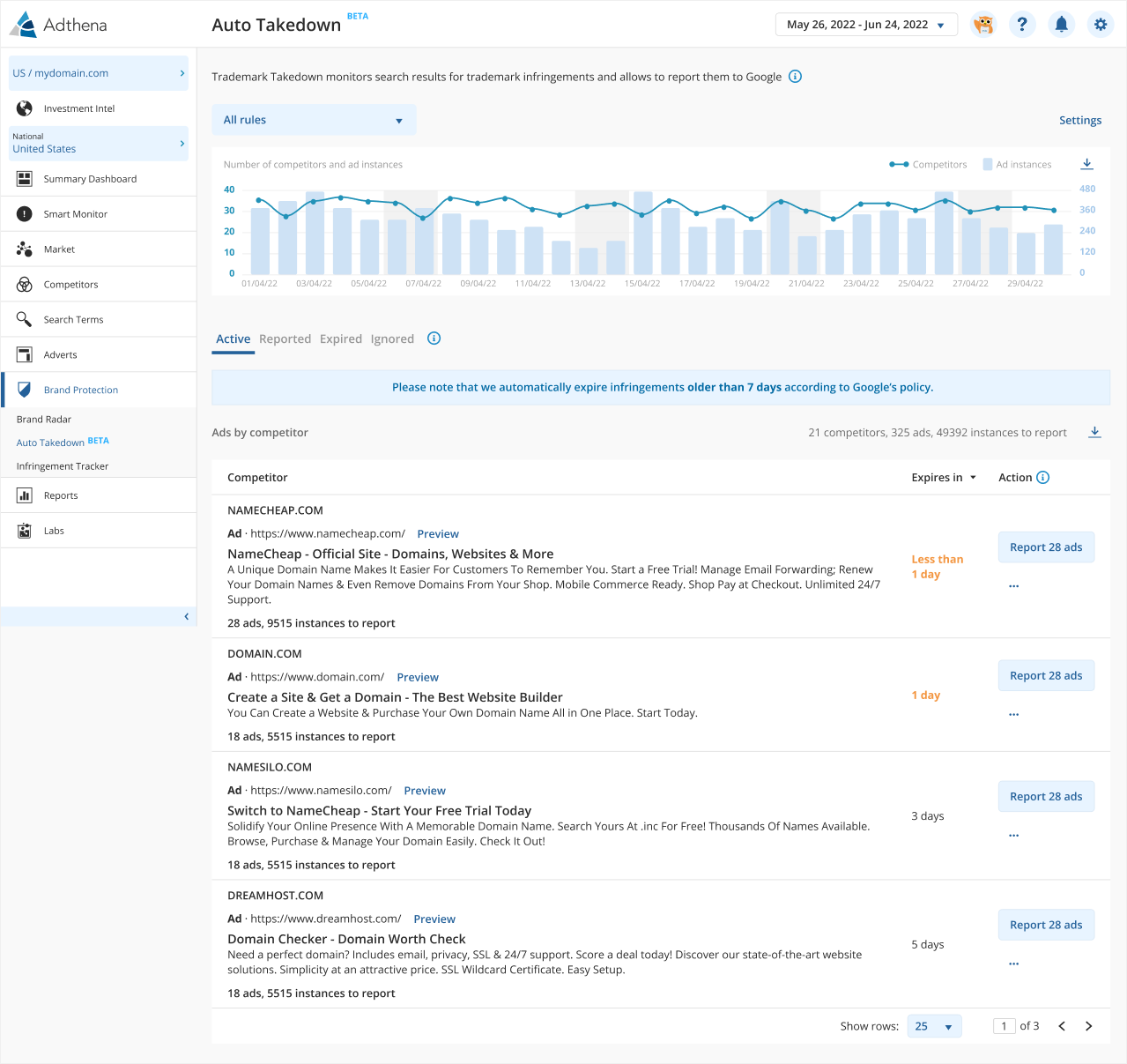
Task: Click the notifications bell icon
Action: (x=1061, y=25)
